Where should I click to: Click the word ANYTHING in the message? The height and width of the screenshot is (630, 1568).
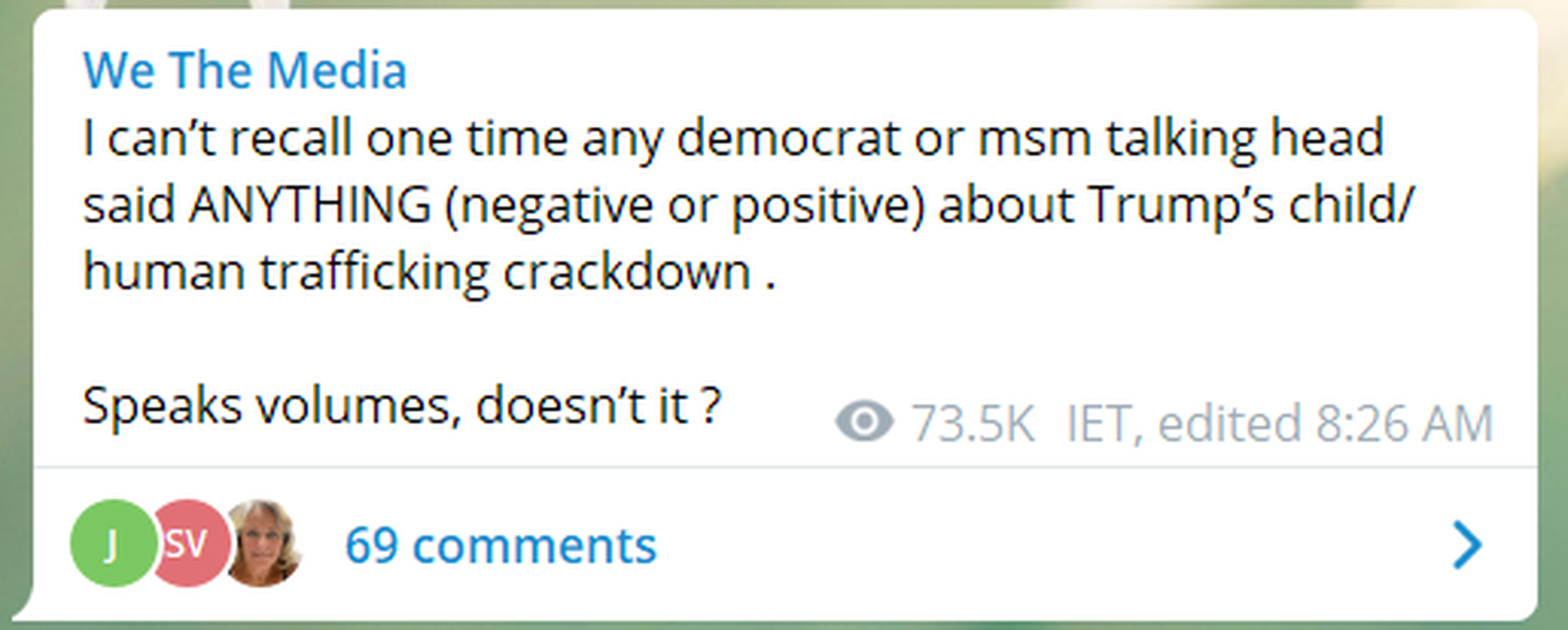tap(310, 205)
